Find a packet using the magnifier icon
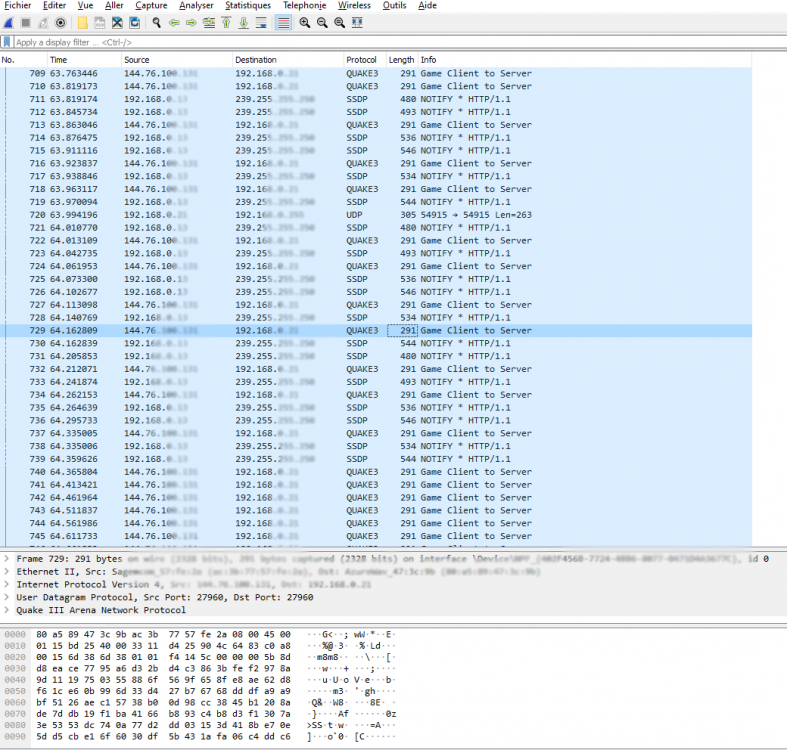Screen dimensions: 787x750 point(157,23)
